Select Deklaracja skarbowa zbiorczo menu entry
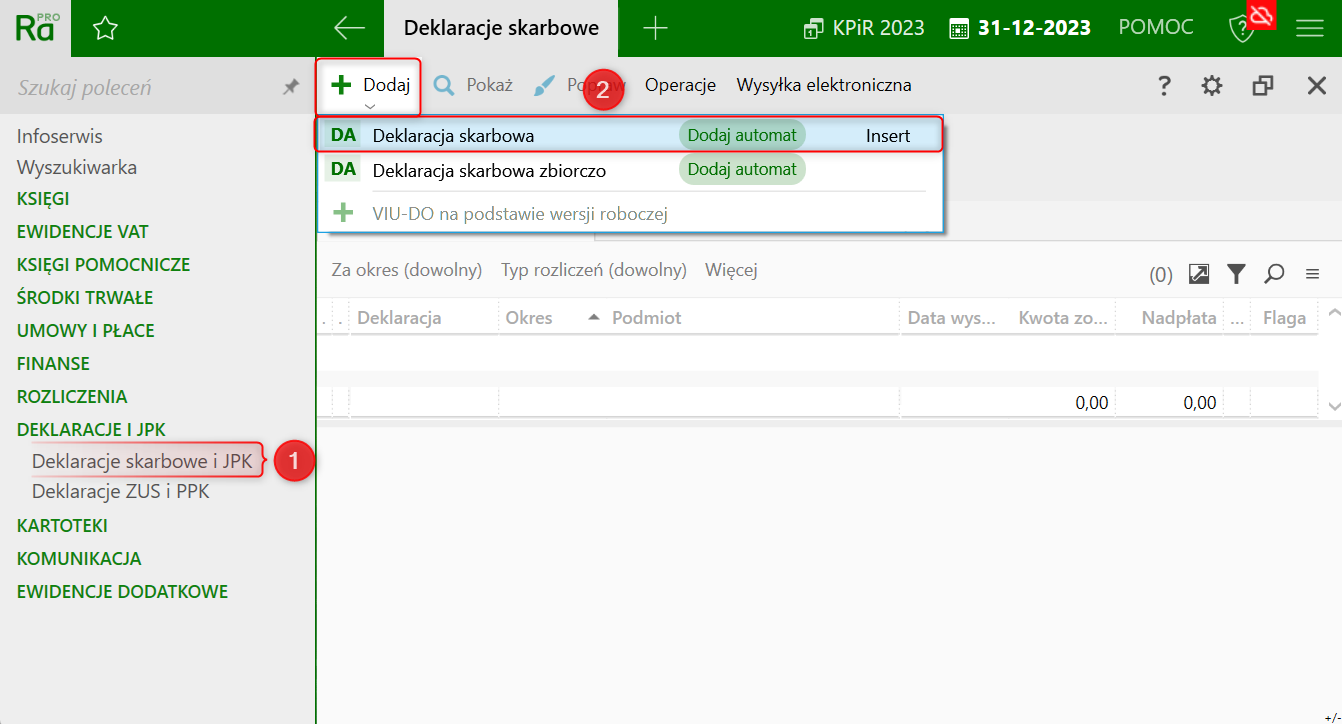 [630, 170]
